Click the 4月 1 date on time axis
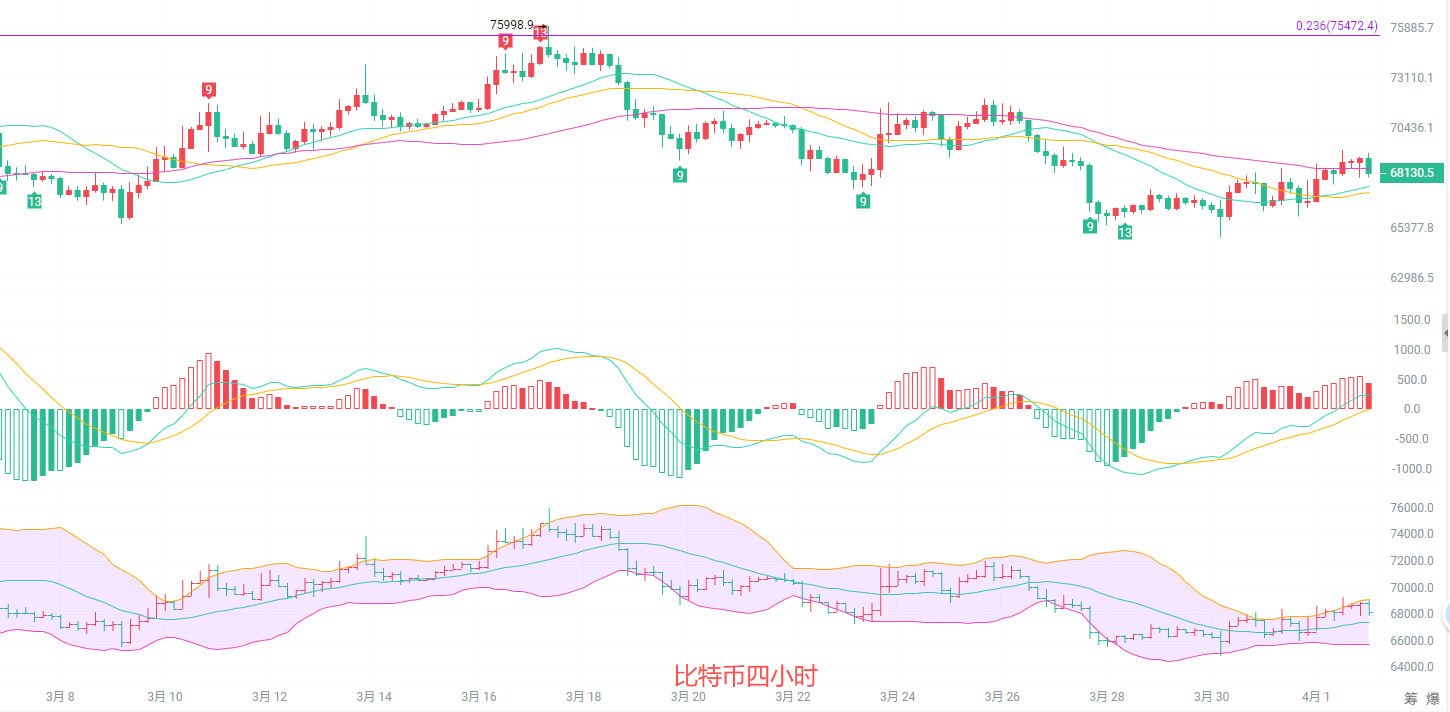 click(1316, 696)
